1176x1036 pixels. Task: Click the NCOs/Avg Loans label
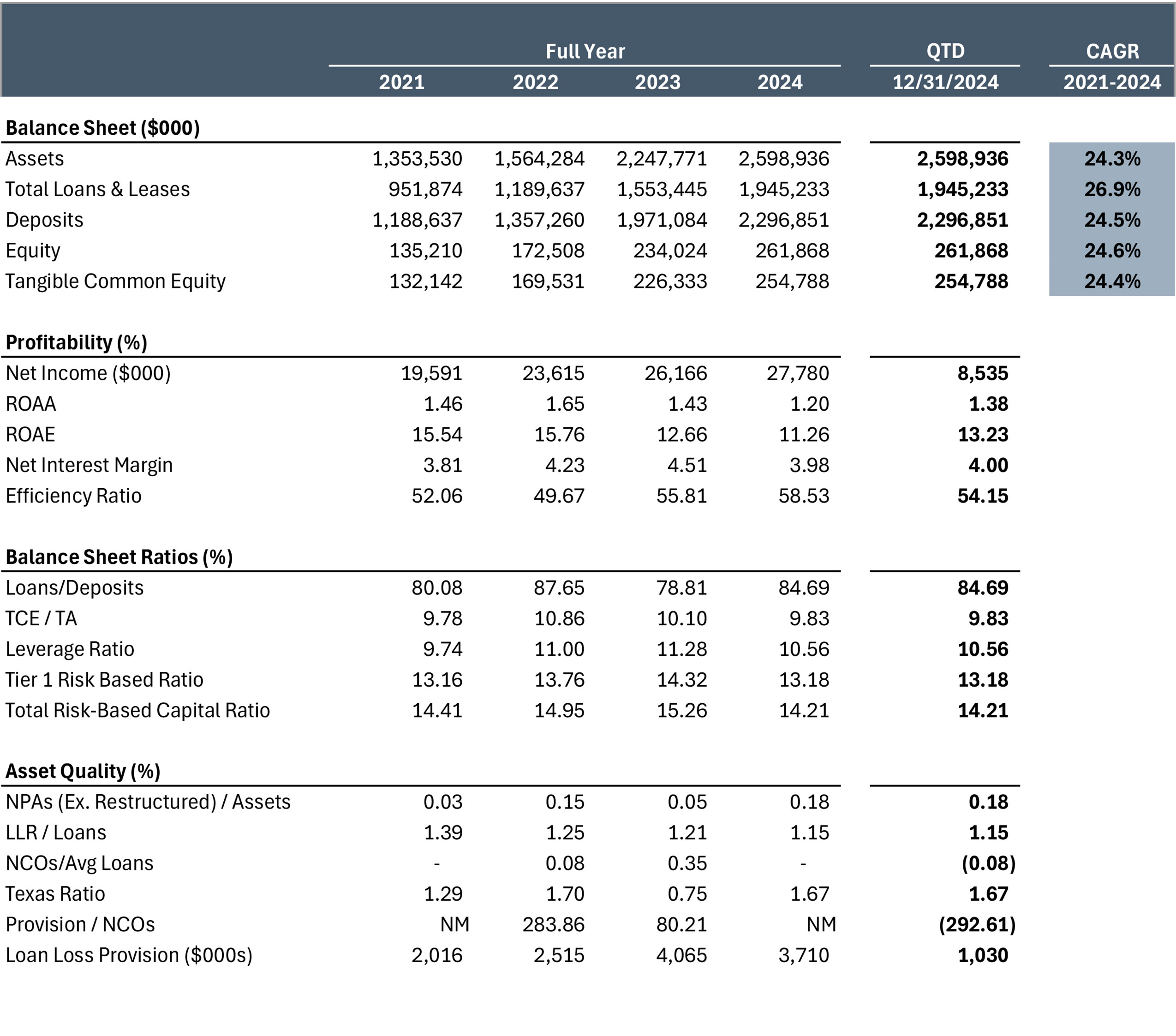pyautogui.click(x=79, y=863)
